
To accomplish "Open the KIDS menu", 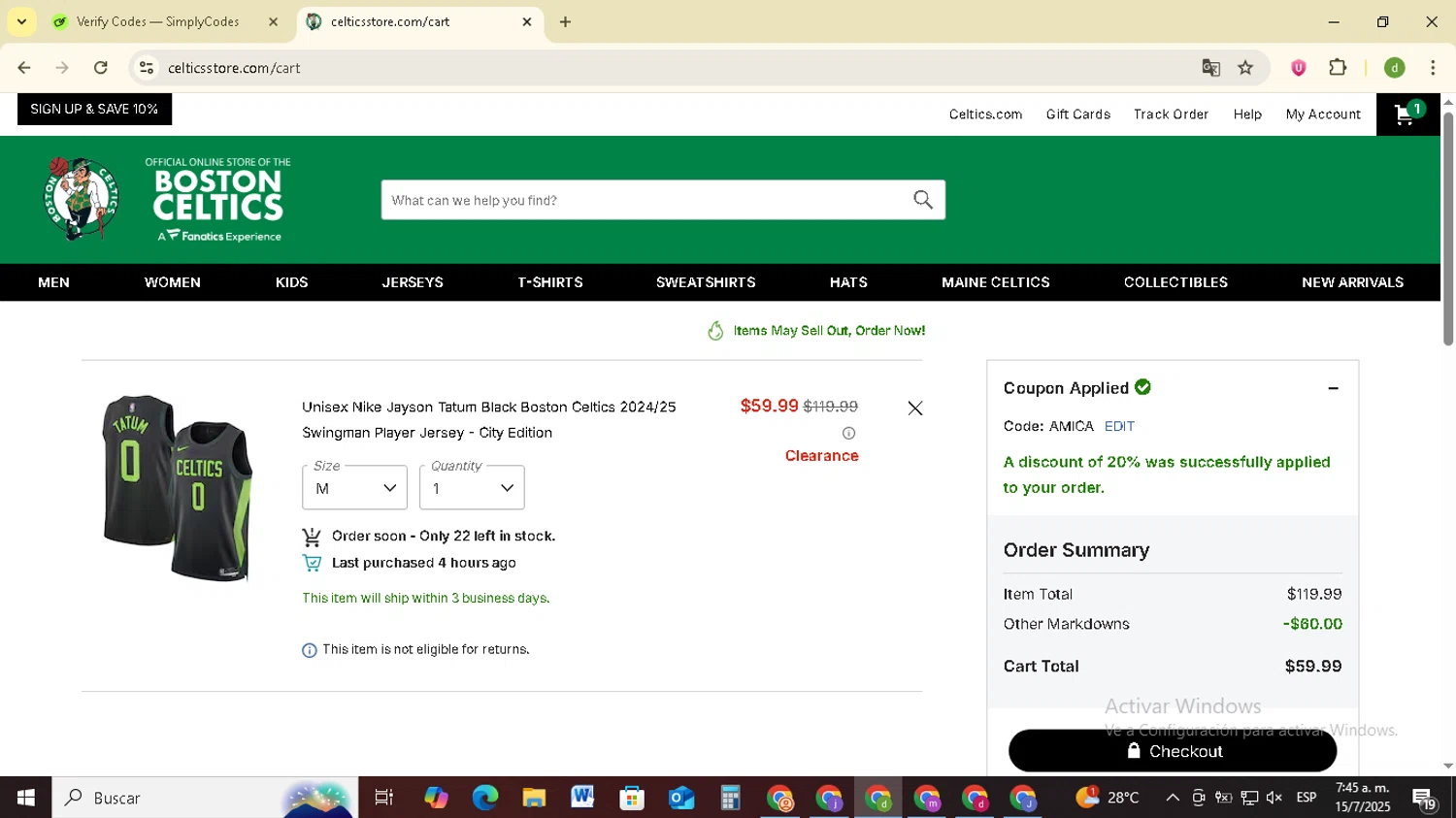I will tap(291, 282).
